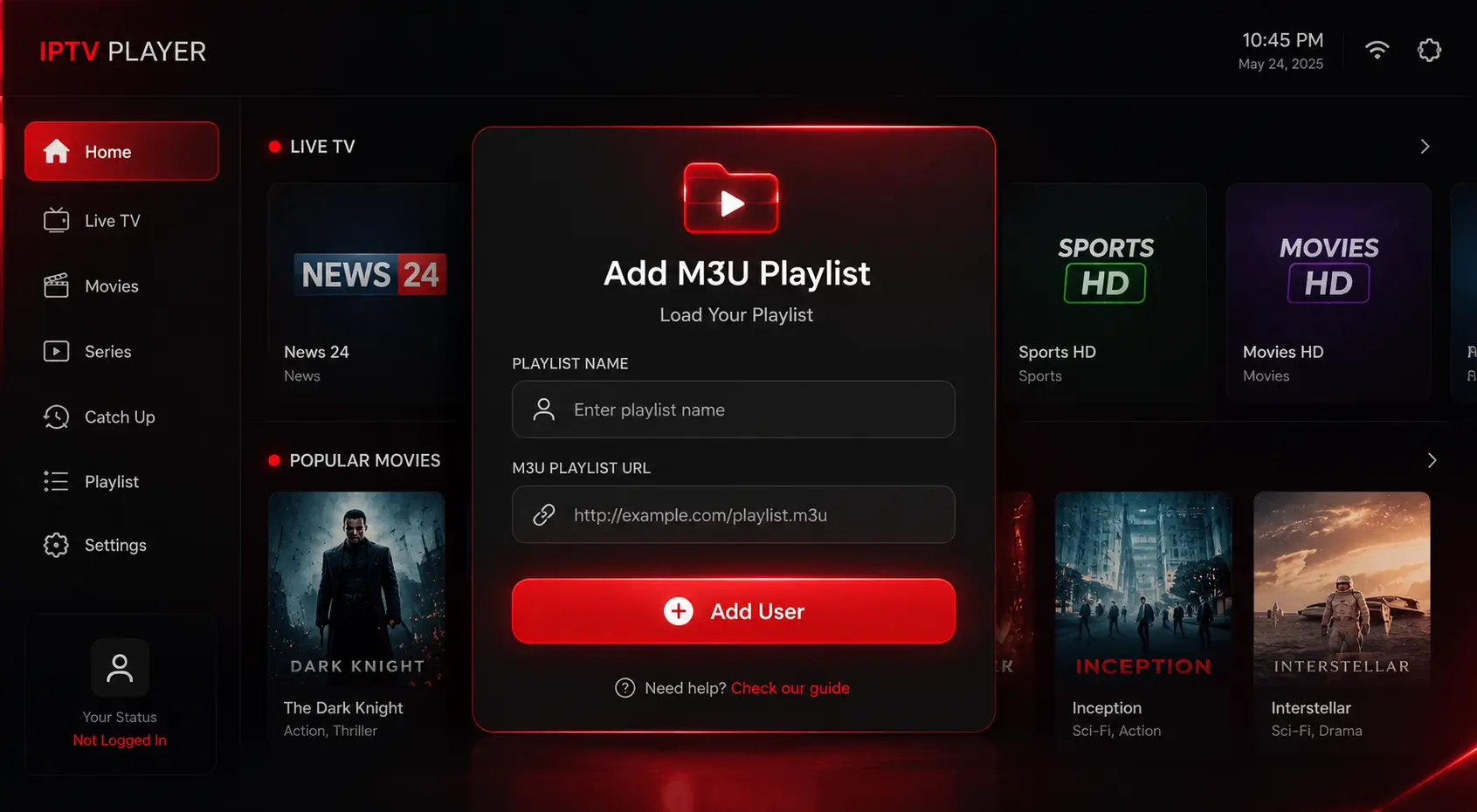
Task: Open the Sports HD channel card
Action: (x=1105, y=292)
